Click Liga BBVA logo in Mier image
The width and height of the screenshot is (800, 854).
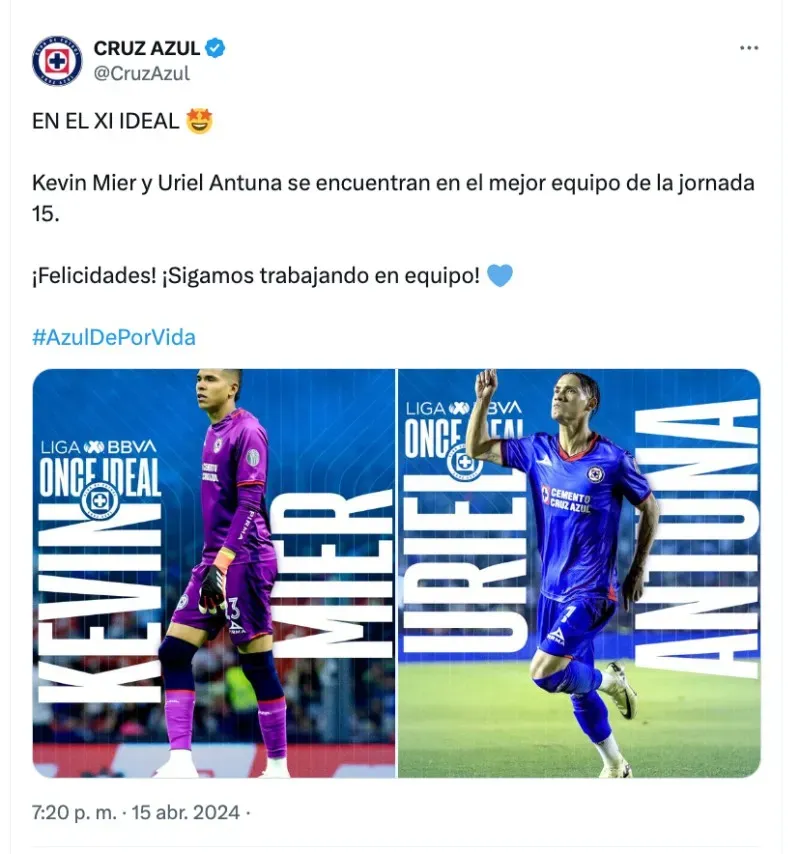pyautogui.click(x=99, y=447)
